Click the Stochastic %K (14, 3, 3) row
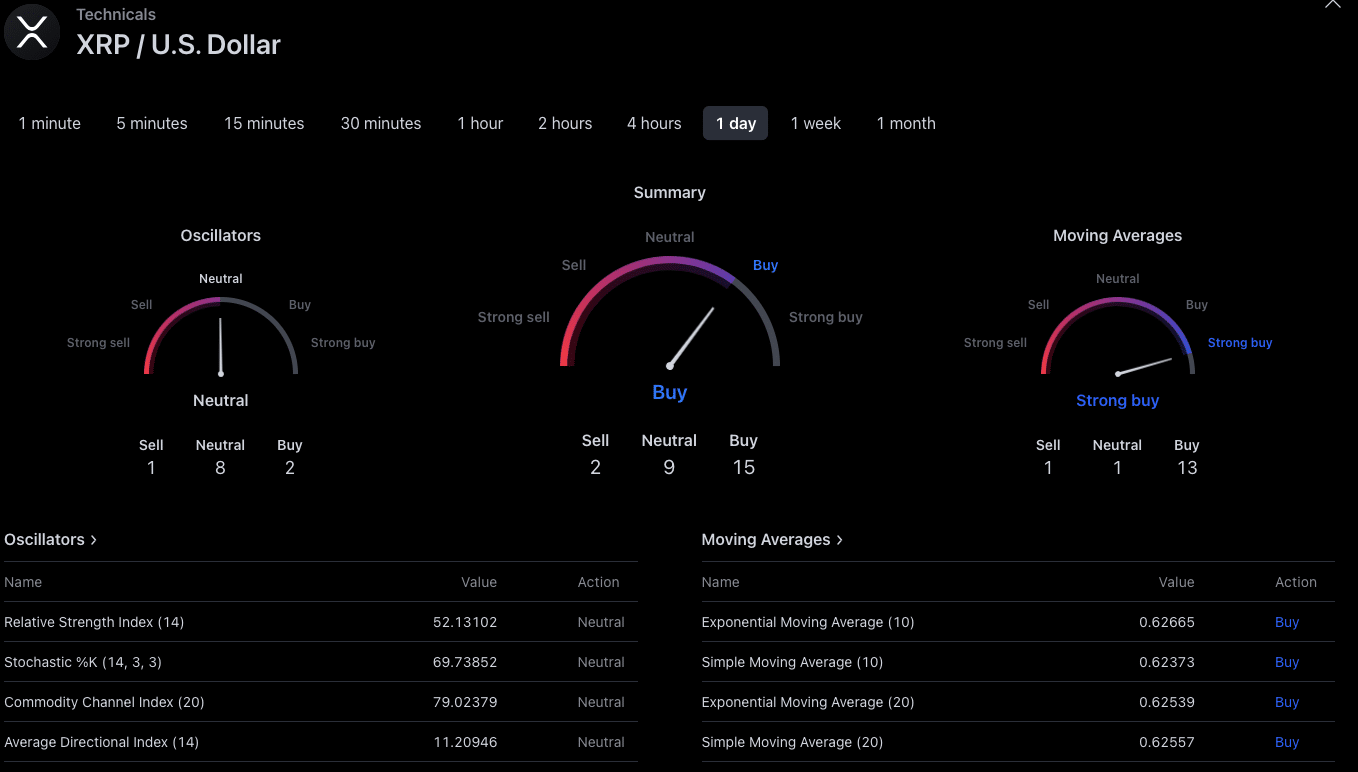 (x=321, y=662)
